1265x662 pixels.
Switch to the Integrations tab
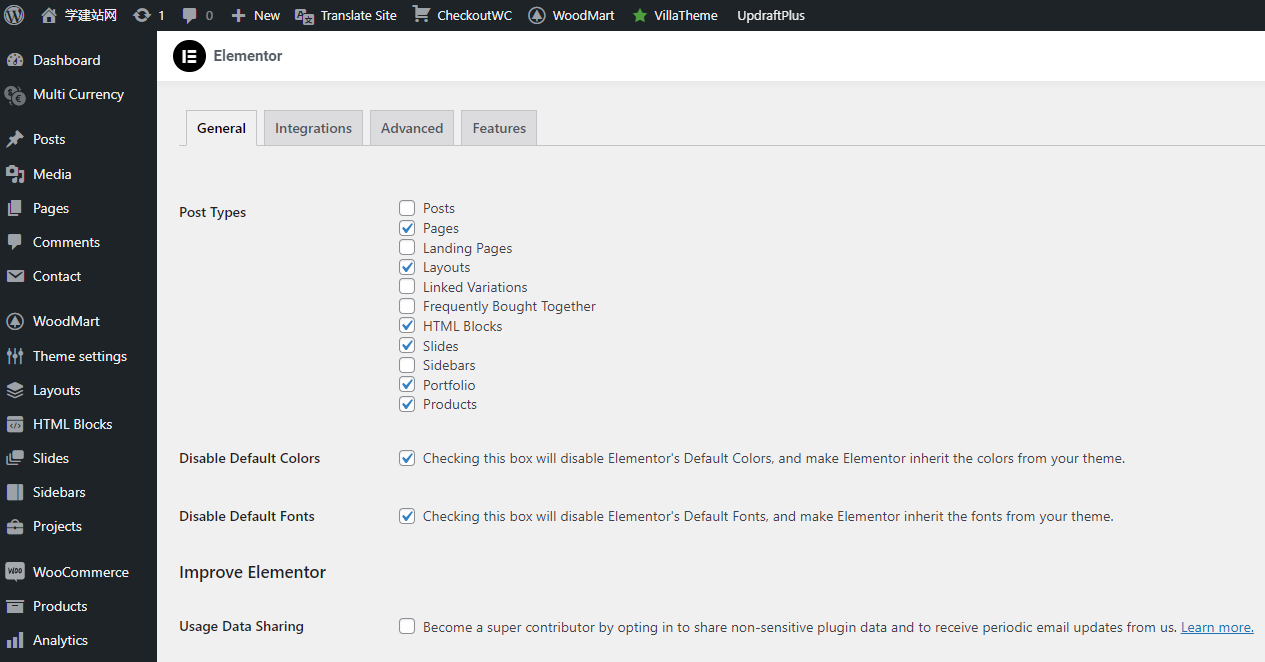point(313,128)
